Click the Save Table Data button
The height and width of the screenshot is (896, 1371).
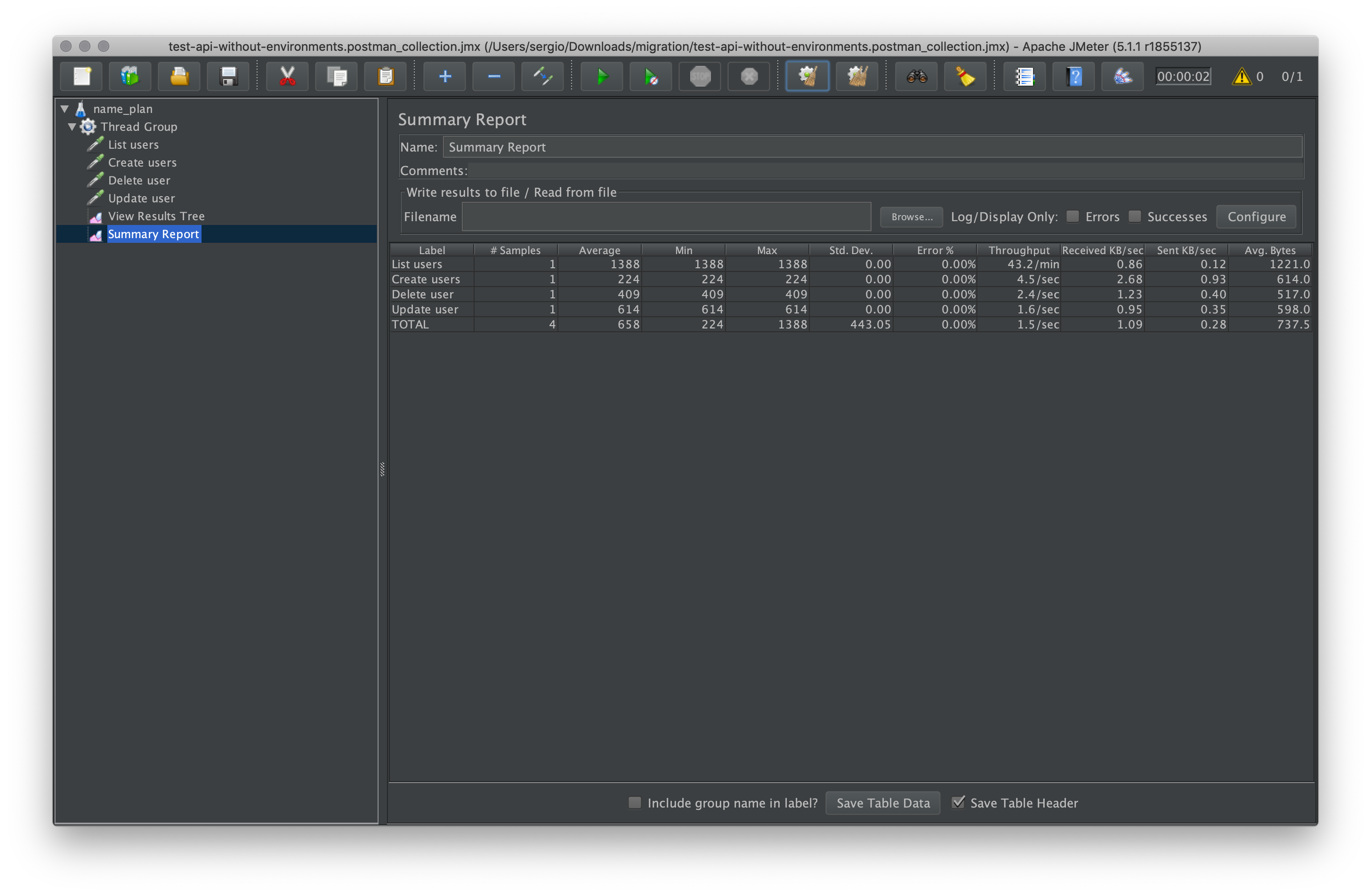tap(882, 803)
